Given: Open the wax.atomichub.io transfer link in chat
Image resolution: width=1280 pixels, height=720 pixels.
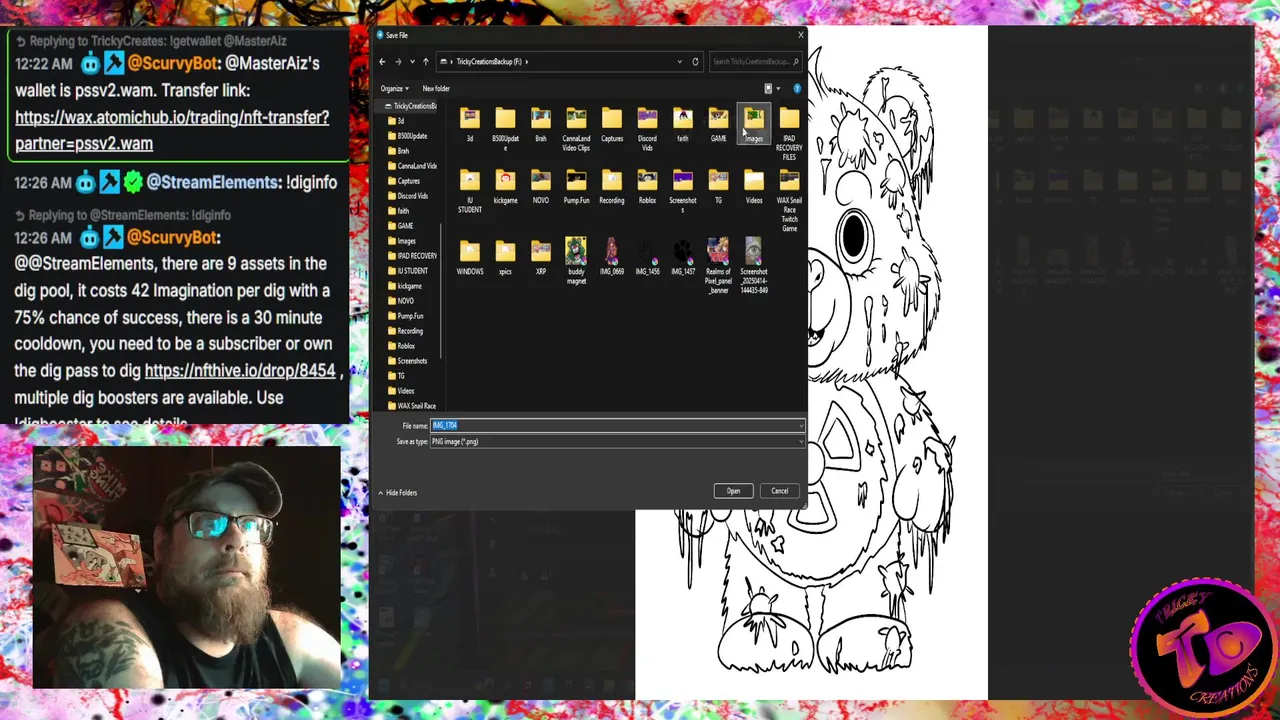Looking at the screenshot, I should point(171,130).
